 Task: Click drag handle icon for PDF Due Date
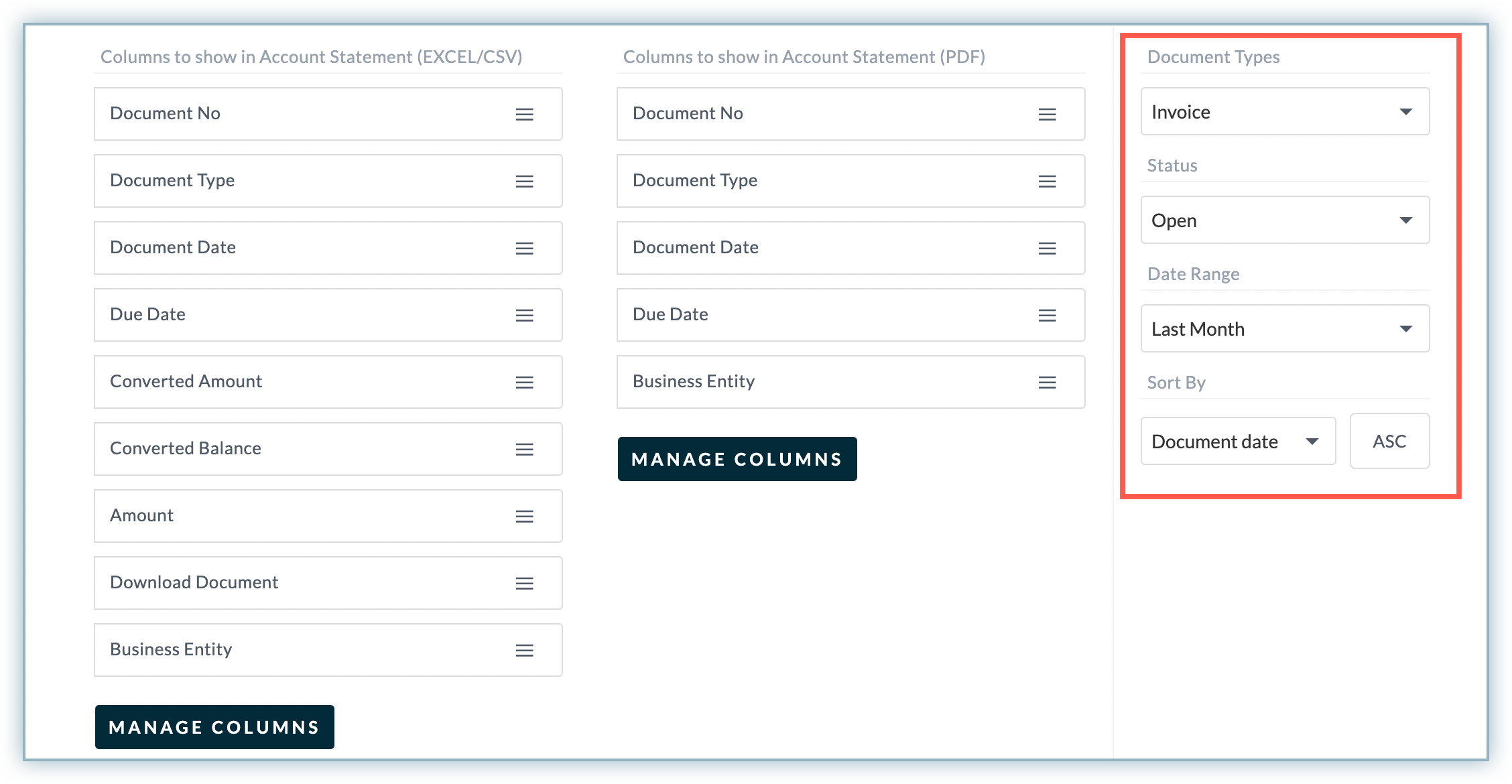point(1047,316)
